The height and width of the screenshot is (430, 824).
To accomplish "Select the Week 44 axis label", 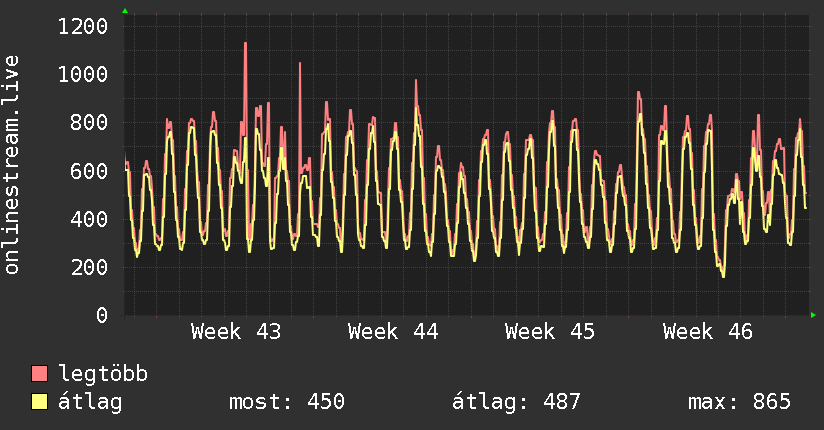I will click(393, 332).
